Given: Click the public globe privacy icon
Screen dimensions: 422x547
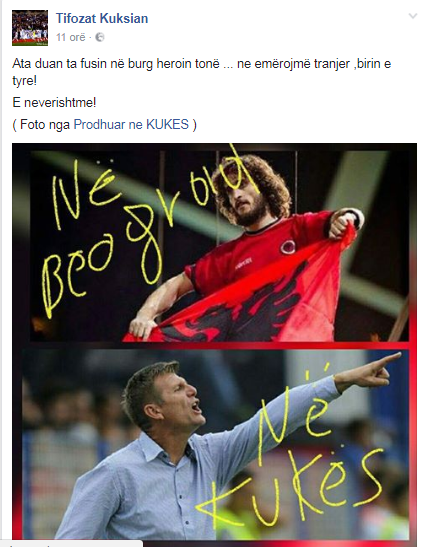Looking at the screenshot, I should [100, 37].
